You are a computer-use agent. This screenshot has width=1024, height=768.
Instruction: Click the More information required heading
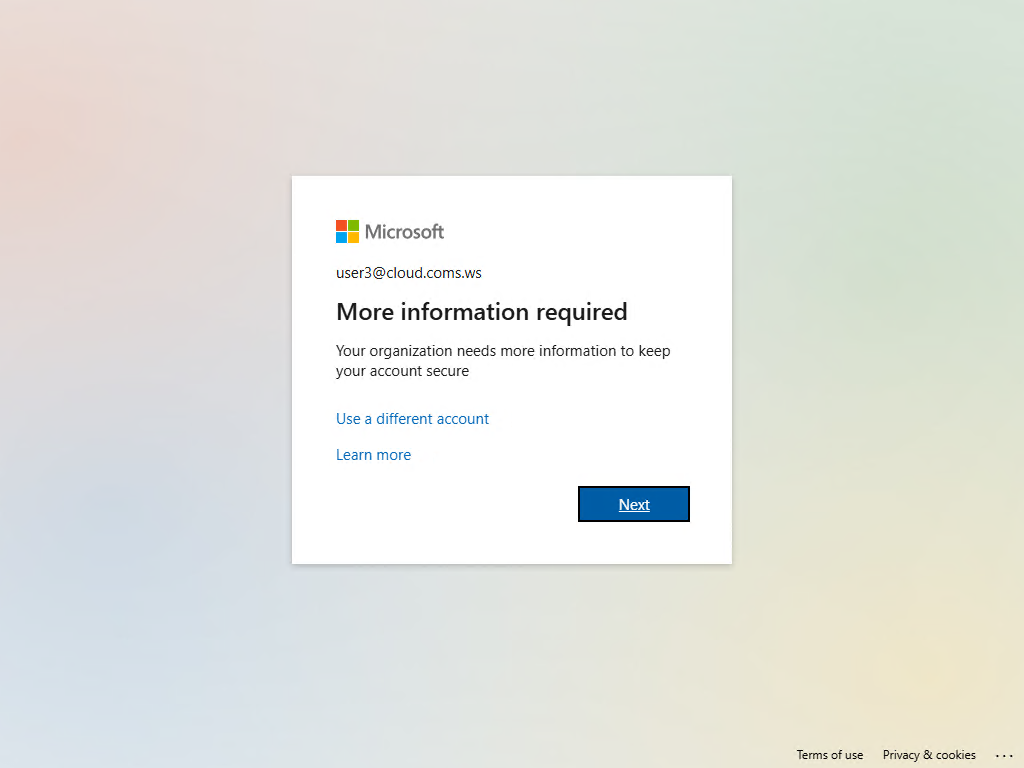[x=481, y=312]
